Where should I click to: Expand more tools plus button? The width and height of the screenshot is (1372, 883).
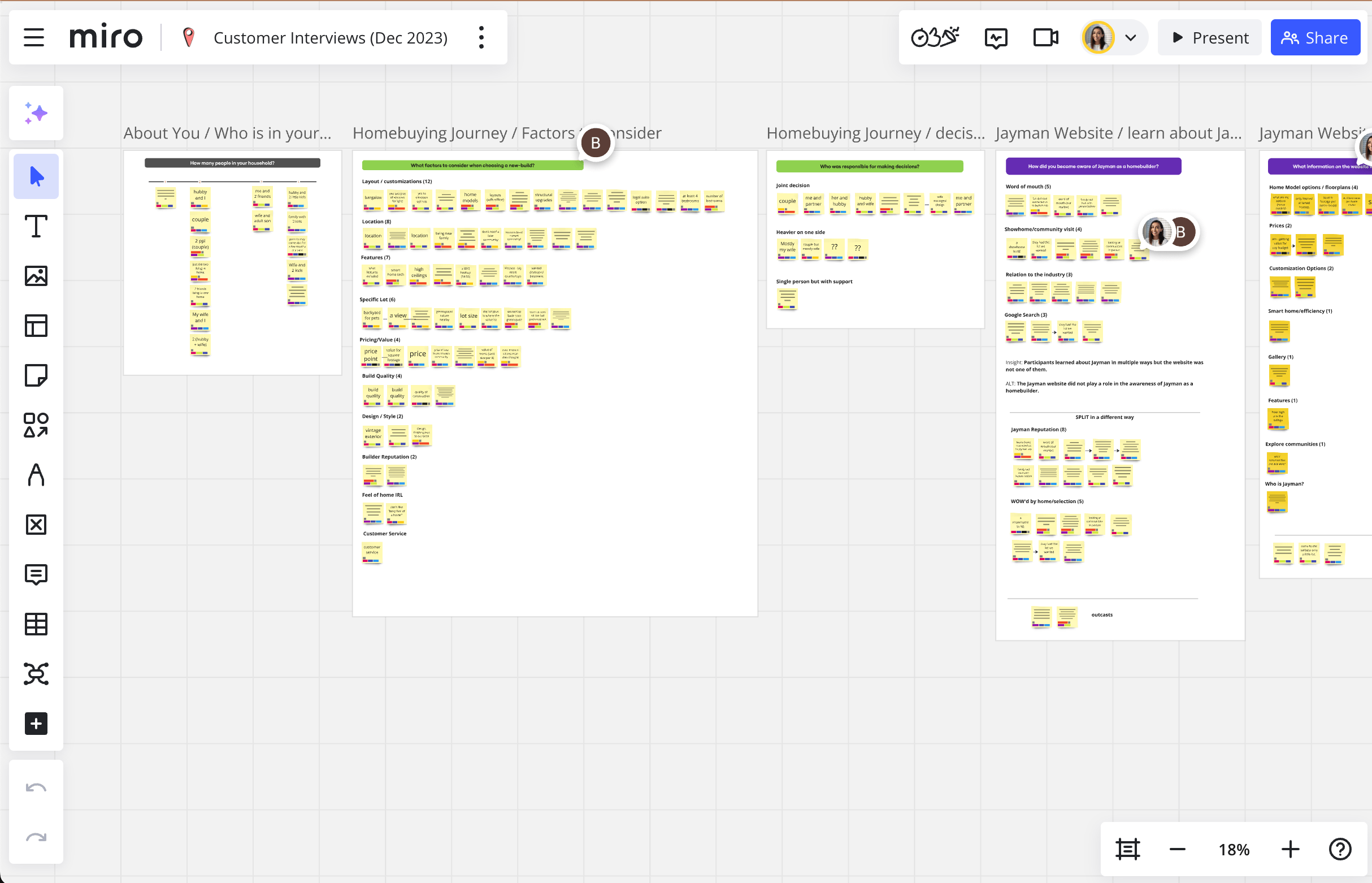click(36, 724)
